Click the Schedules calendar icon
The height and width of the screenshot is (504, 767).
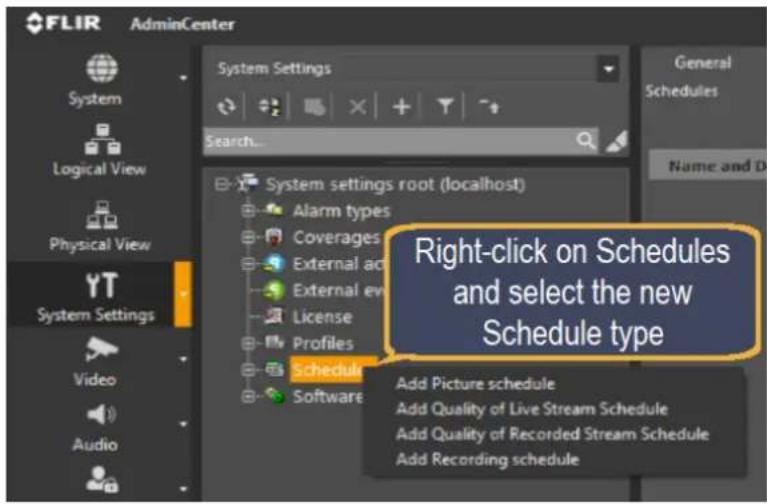(x=274, y=369)
